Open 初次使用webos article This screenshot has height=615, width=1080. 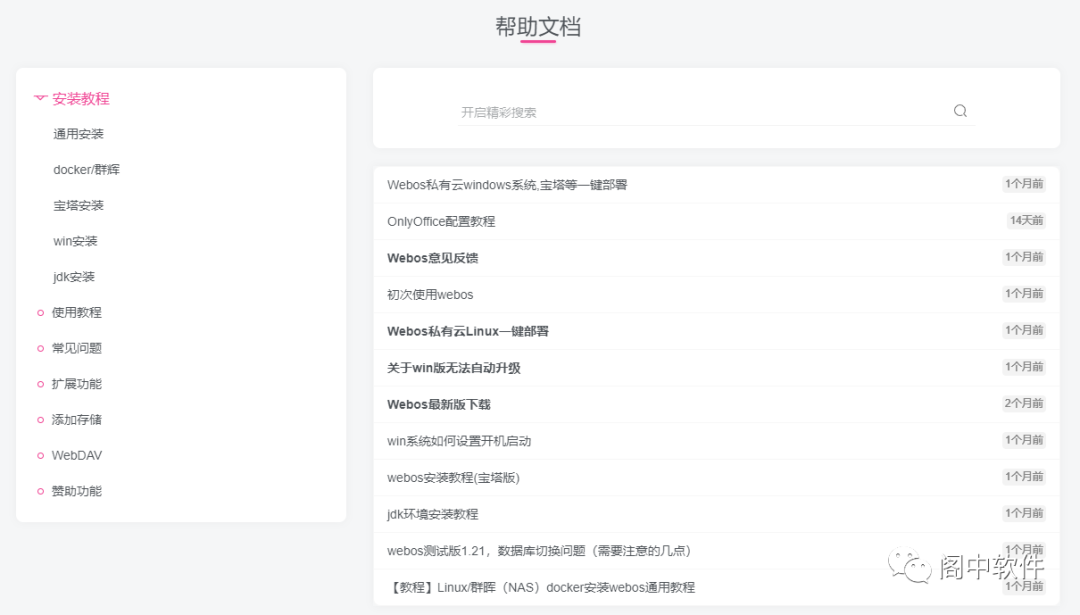pos(430,294)
